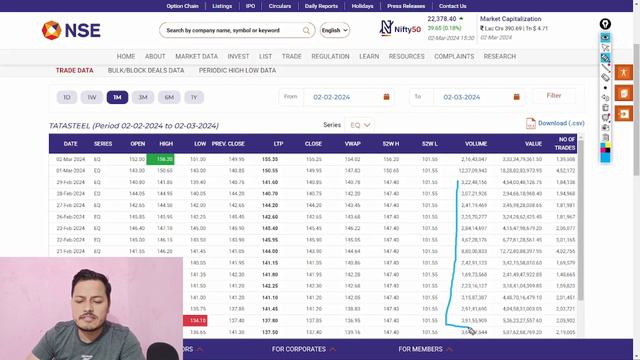Select the 3M period toggle
This screenshot has width=640, height=360.
pos(143,97)
